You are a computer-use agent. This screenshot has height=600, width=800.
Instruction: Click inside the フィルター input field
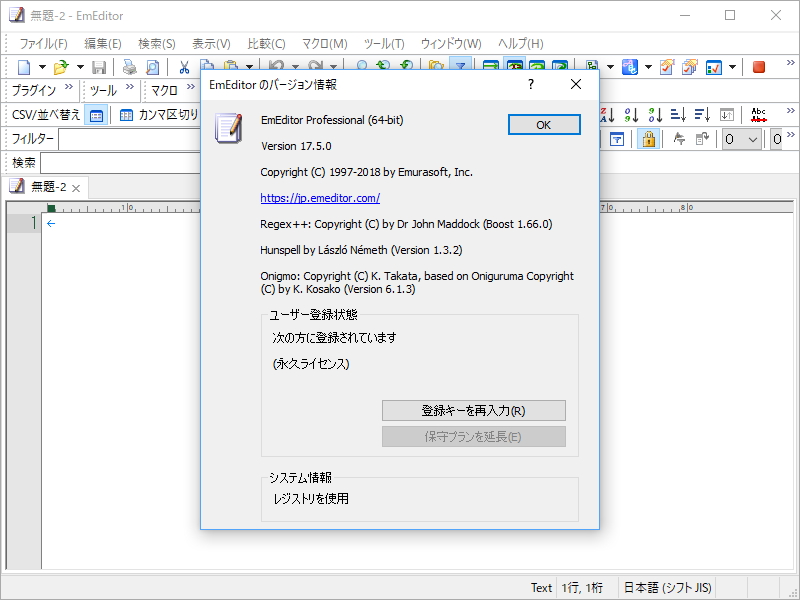pyautogui.click(x=150, y=138)
